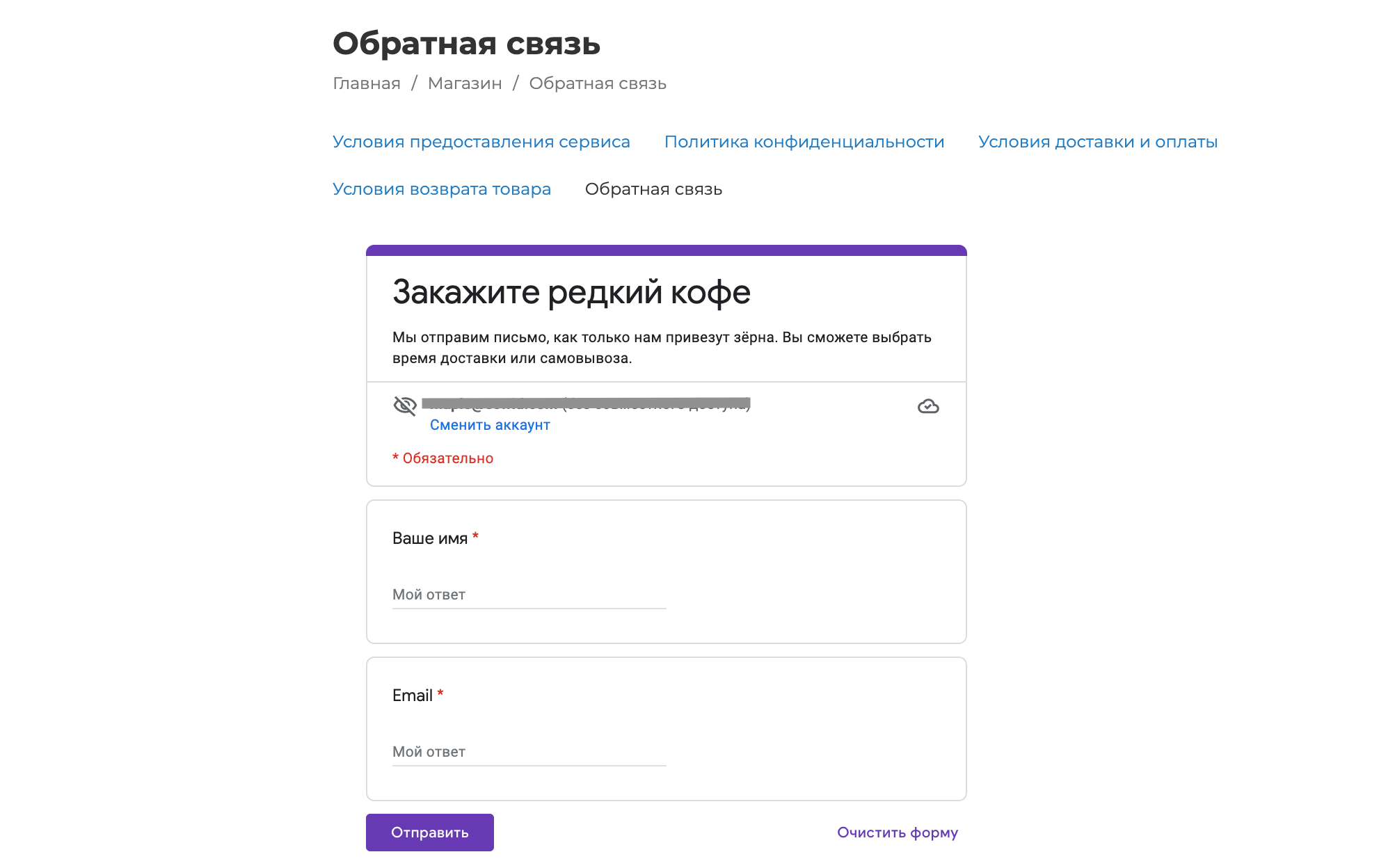Focus the Ваше имя answer field
This screenshot has height=868, width=1379.
coord(529,595)
